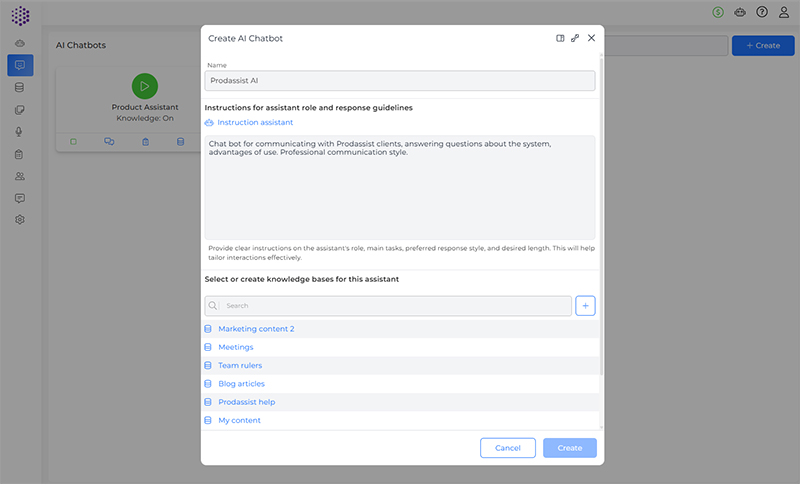The height and width of the screenshot is (485, 800).
Task: Click the Name input field
Action: tap(400, 80)
